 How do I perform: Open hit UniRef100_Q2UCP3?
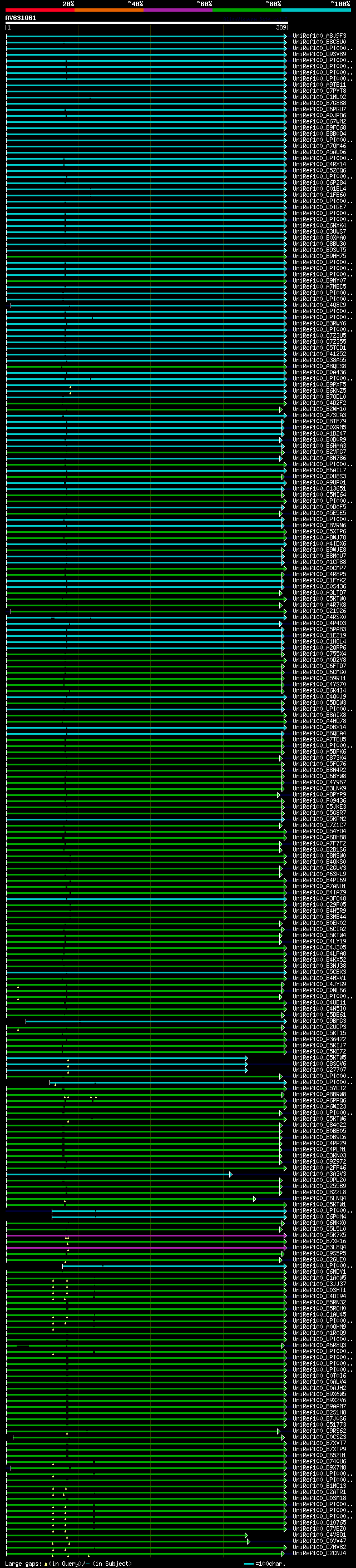coord(319,1027)
